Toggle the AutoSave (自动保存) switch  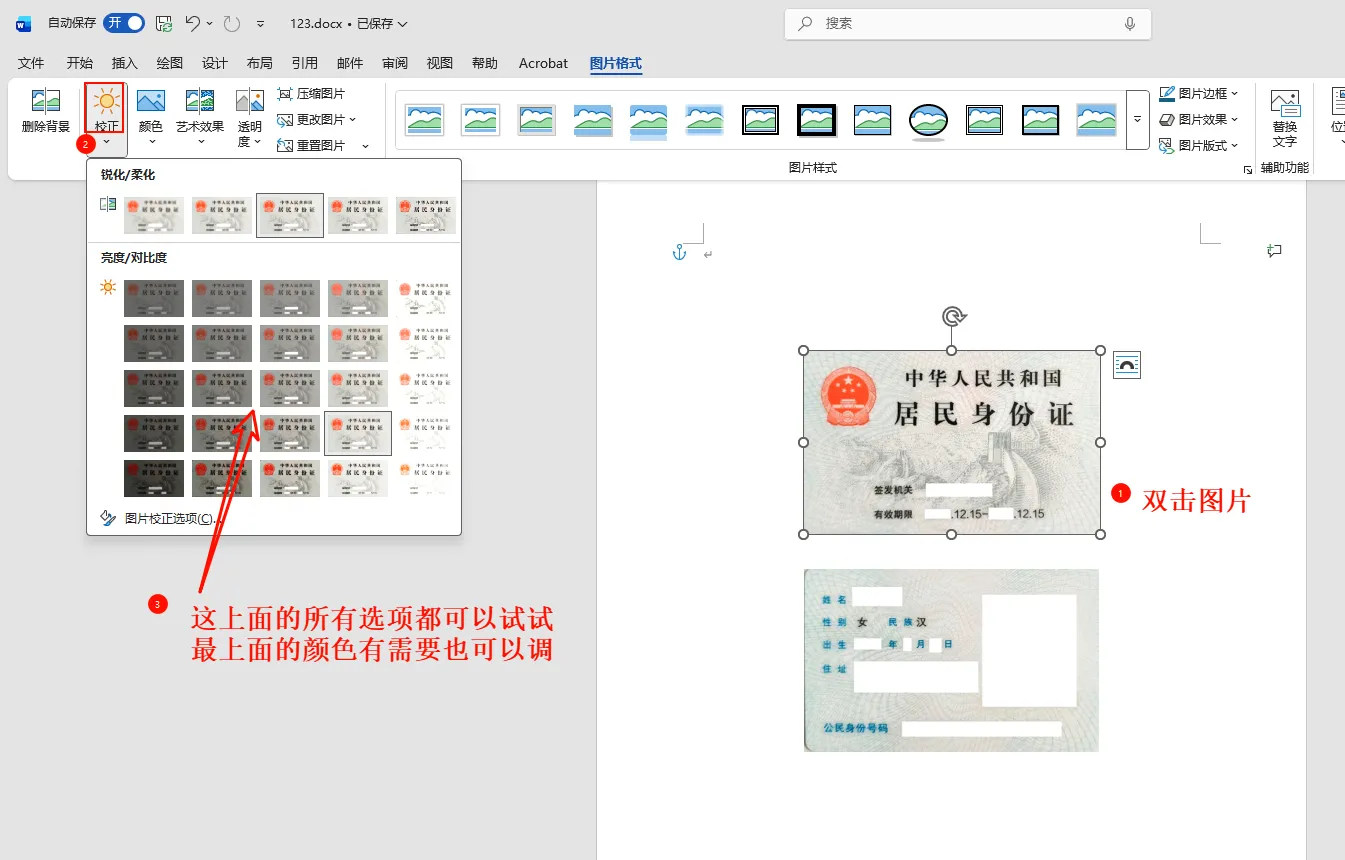pos(124,23)
